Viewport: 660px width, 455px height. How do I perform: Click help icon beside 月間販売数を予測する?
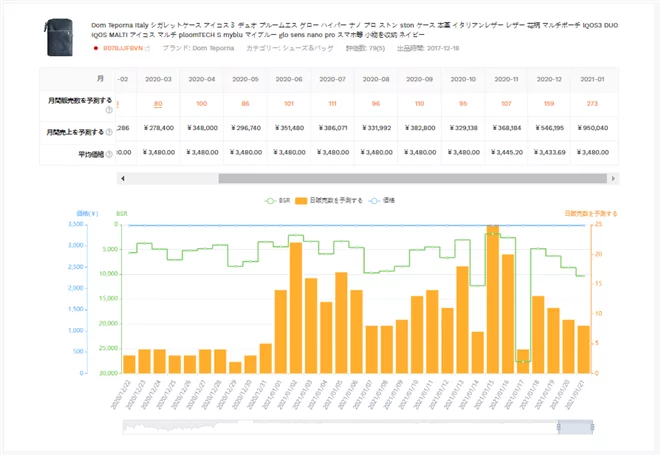click(109, 111)
